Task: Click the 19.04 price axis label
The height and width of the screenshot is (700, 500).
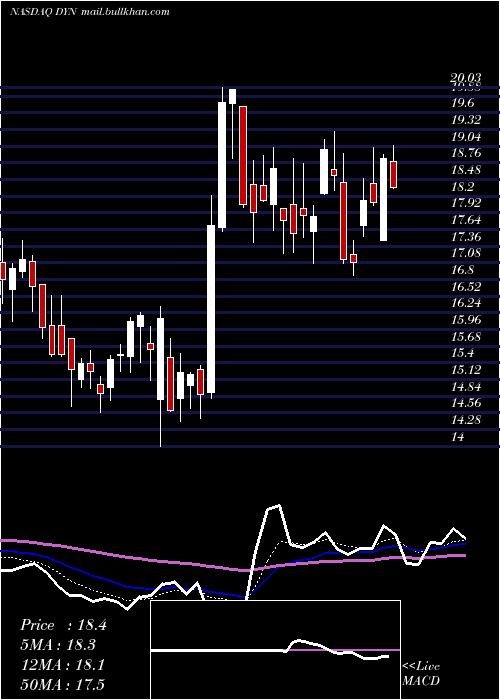Action: coord(466,137)
